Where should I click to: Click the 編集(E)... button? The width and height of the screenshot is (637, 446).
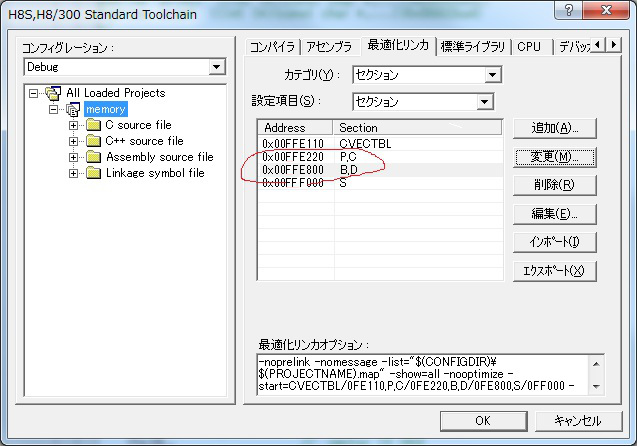click(x=555, y=214)
